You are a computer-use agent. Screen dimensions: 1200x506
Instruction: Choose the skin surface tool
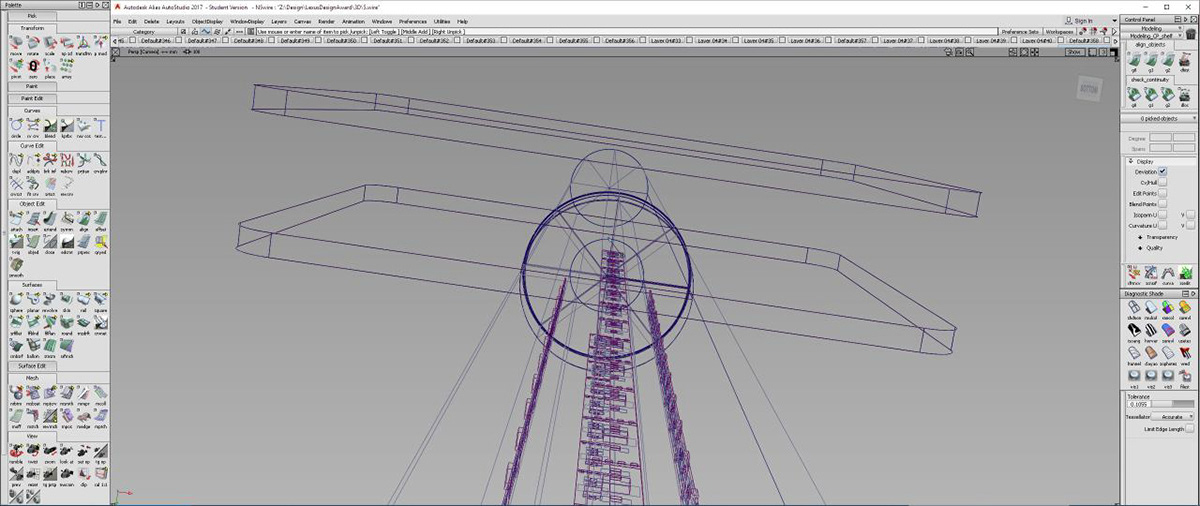pos(67,299)
